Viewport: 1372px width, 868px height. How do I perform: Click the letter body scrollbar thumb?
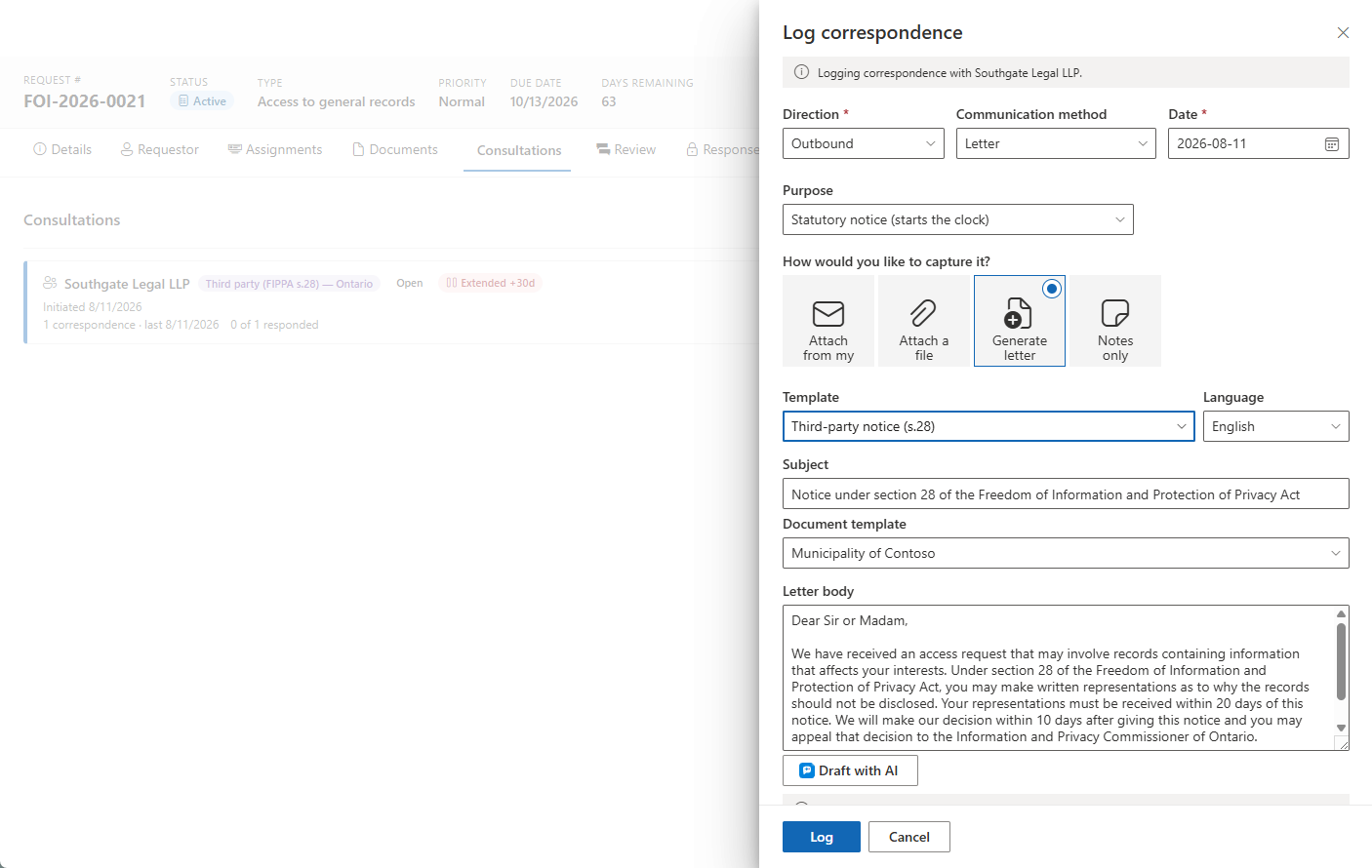click(x=1342, y=661)
